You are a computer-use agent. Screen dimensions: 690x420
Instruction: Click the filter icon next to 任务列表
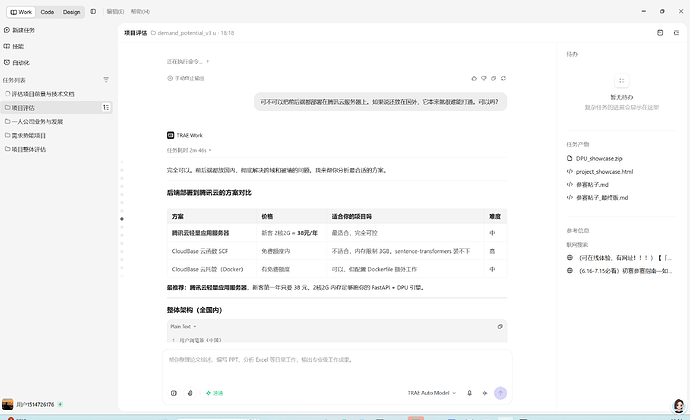pos(106,80)
